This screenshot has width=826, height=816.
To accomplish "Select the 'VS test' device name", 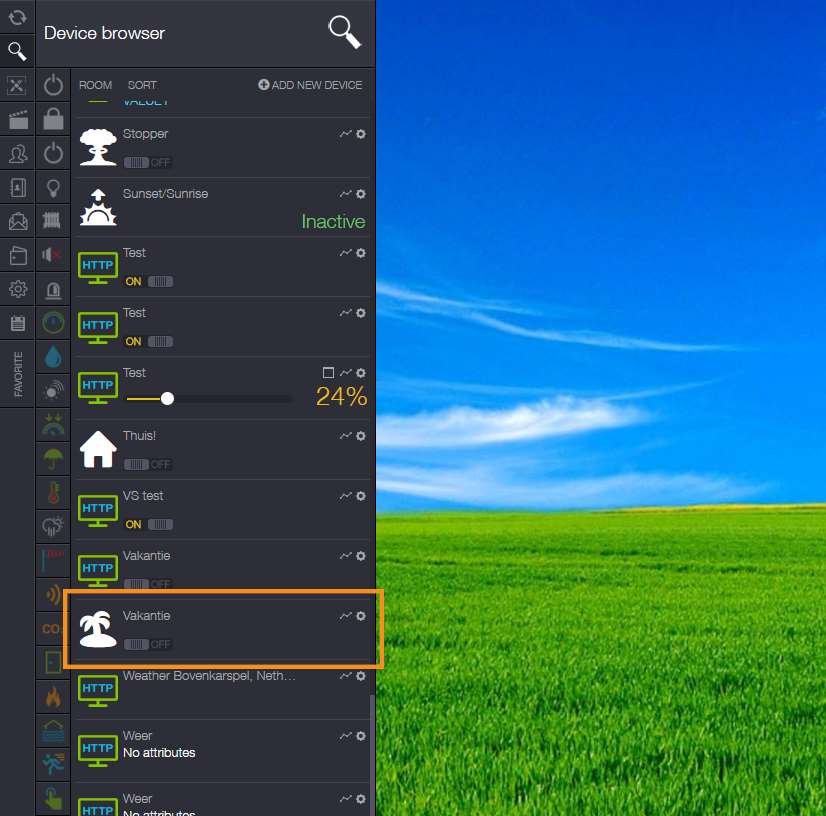I will (x=143, y=496).
